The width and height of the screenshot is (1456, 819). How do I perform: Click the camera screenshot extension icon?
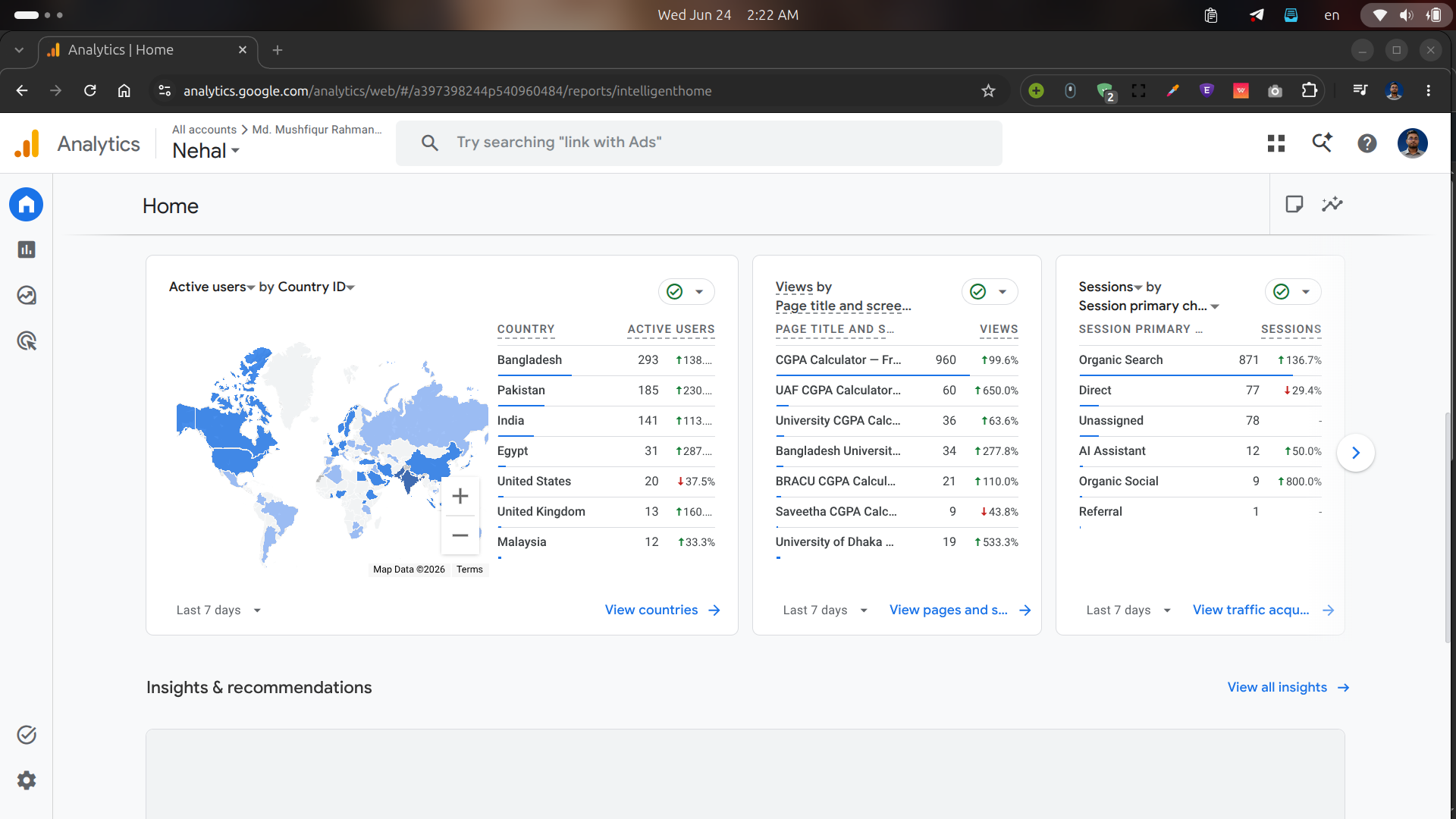pyautogui.click(x=1276, y=91)
